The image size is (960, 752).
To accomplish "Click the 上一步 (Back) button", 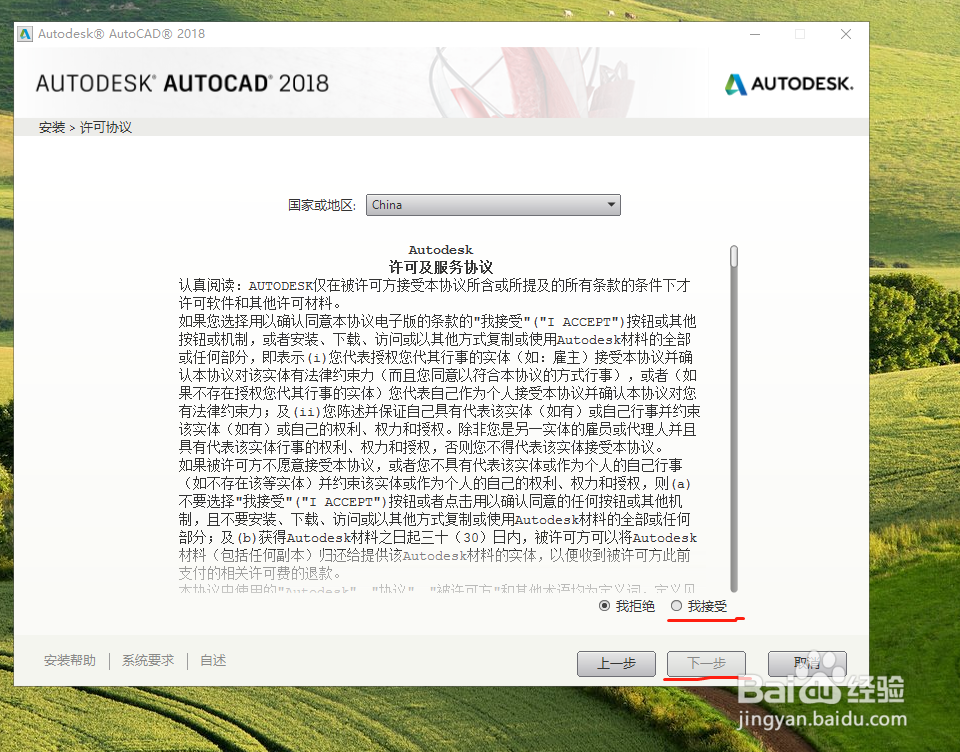I will click(617, 663).
